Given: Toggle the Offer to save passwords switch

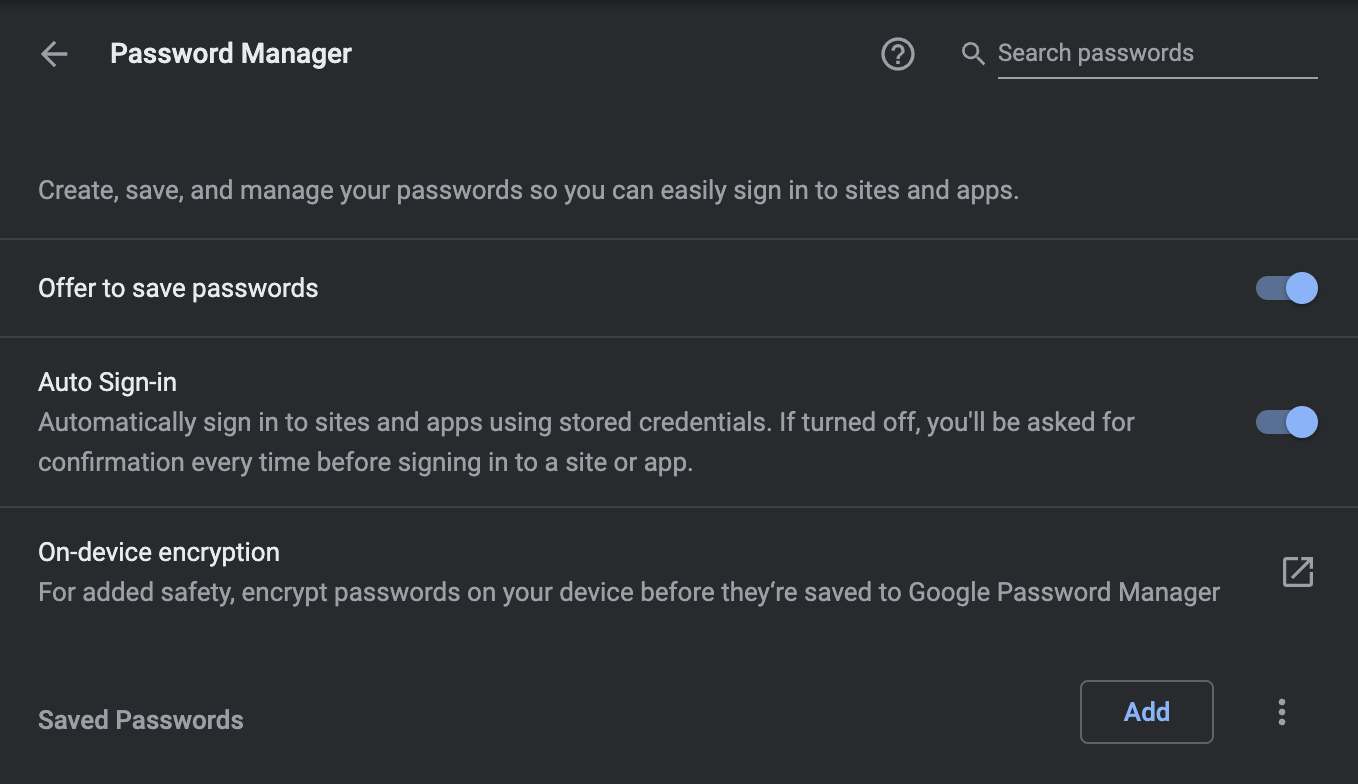Looking at the screenshot, I should click(1285, 288).
